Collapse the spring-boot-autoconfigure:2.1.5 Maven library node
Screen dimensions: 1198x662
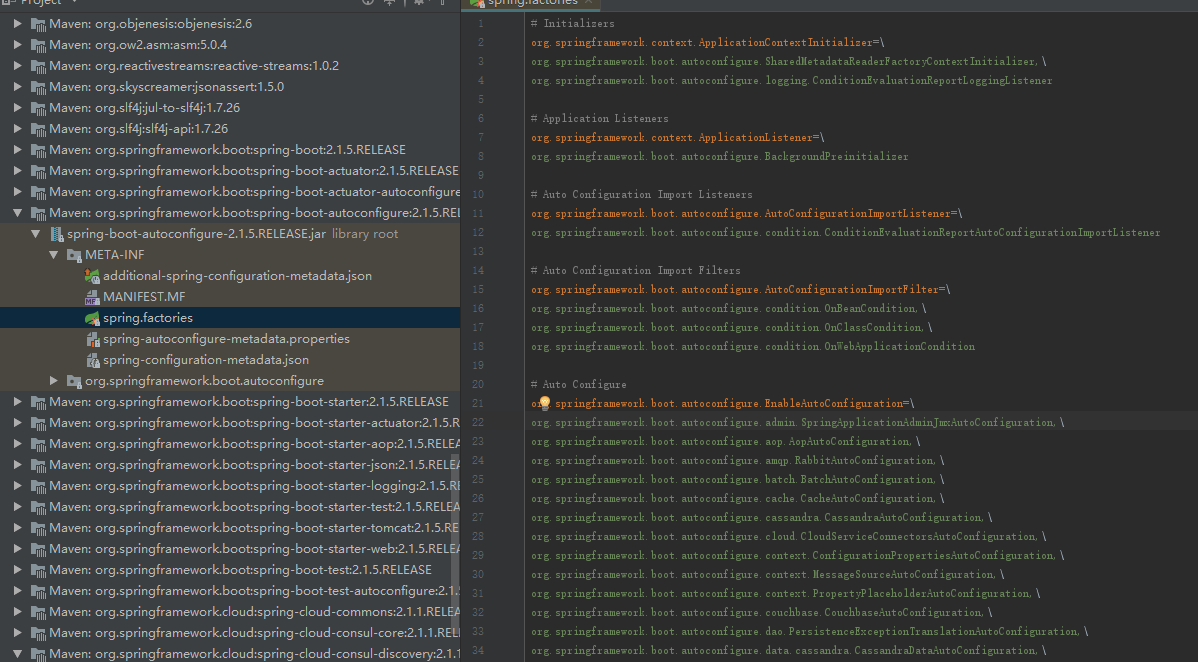pyautogui.click(x=17, y=213)
